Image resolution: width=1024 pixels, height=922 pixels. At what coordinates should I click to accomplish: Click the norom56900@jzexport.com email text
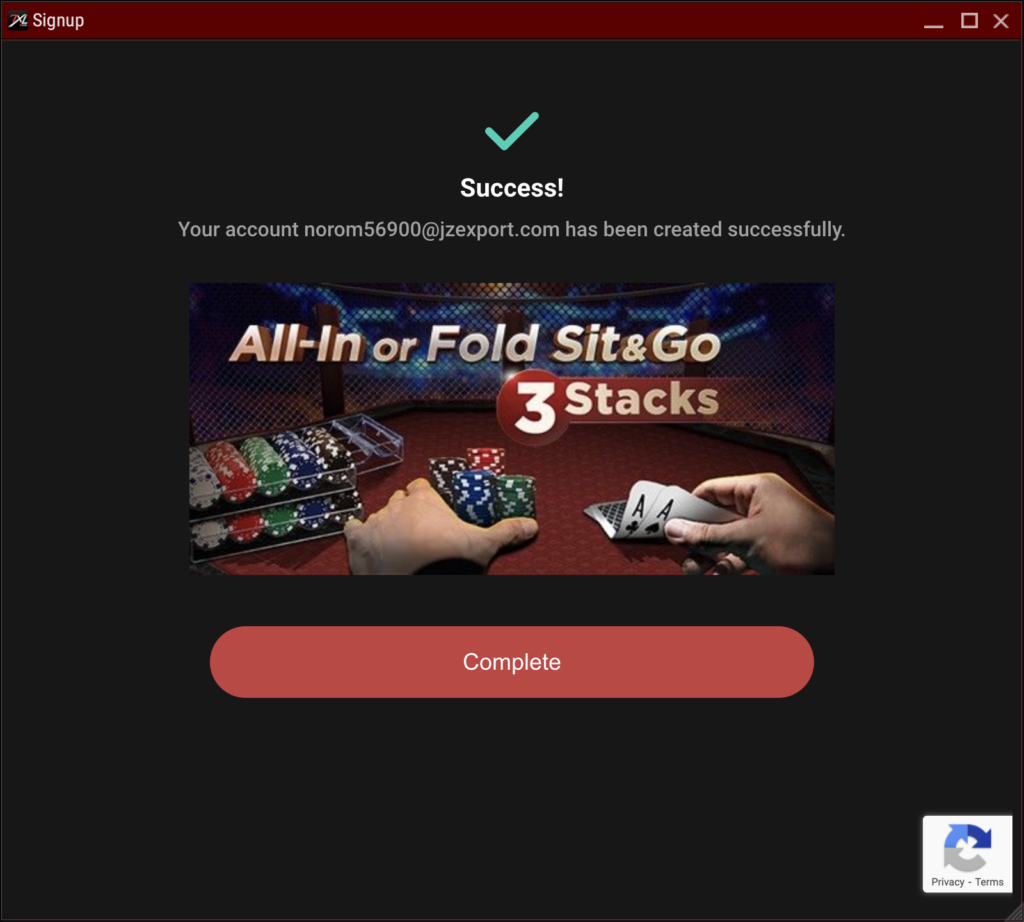pos(432,230)
